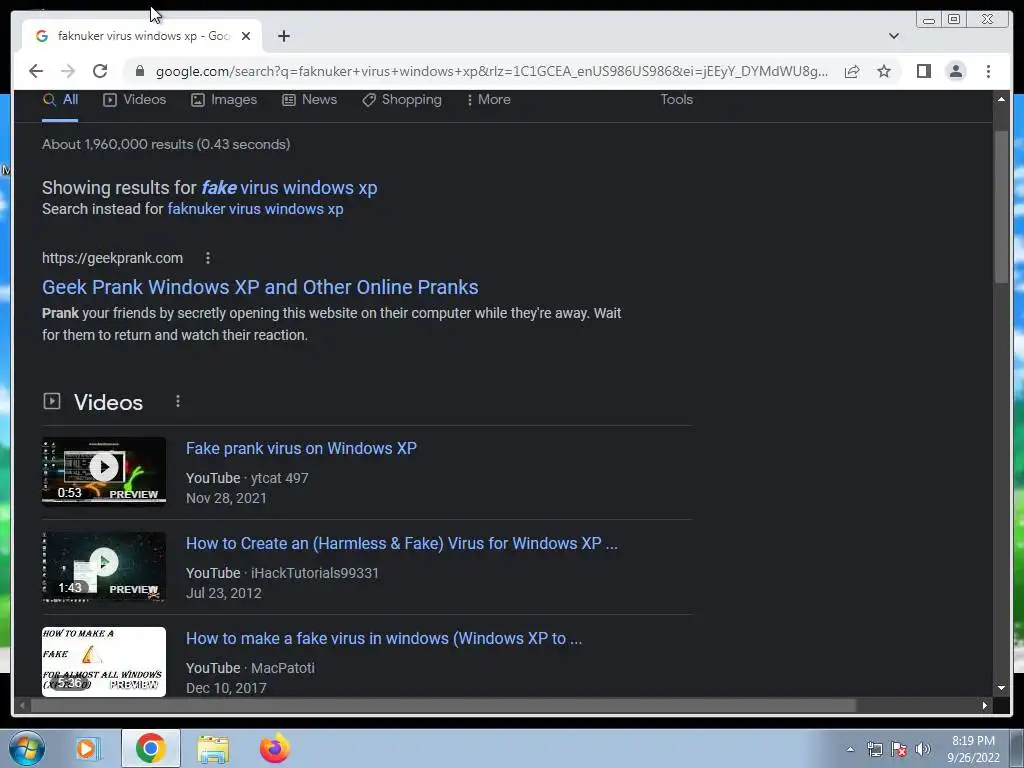Open Windows Explorer from the taskbar

pyautogui.click(x=213, y=748)
